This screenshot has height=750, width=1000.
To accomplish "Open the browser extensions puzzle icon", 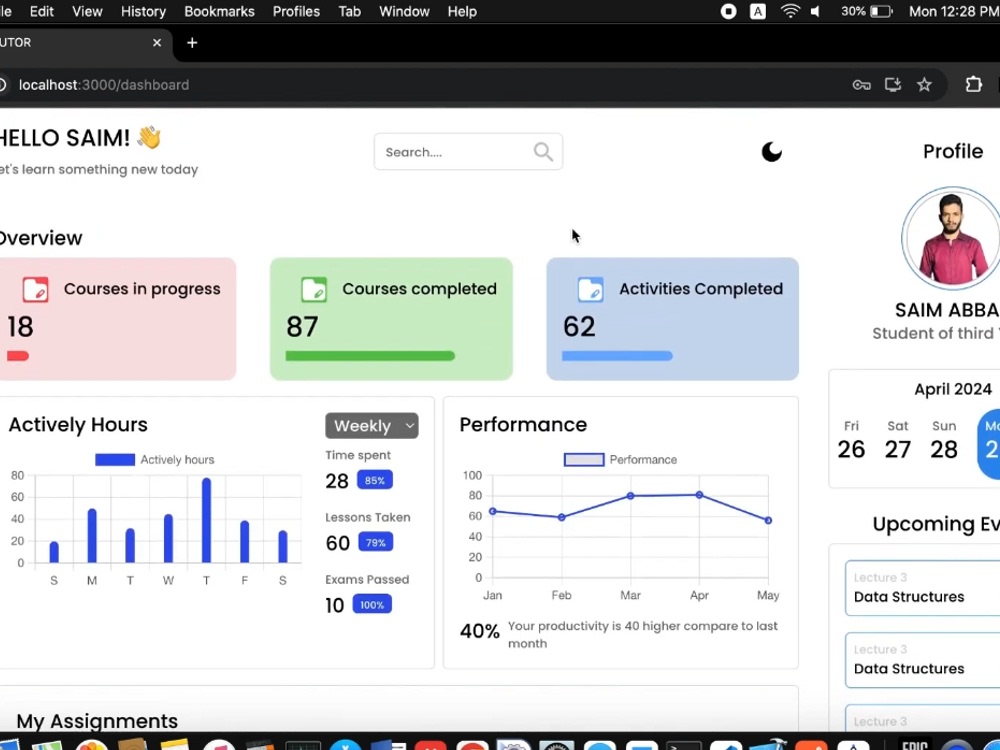I will [973, 85].
